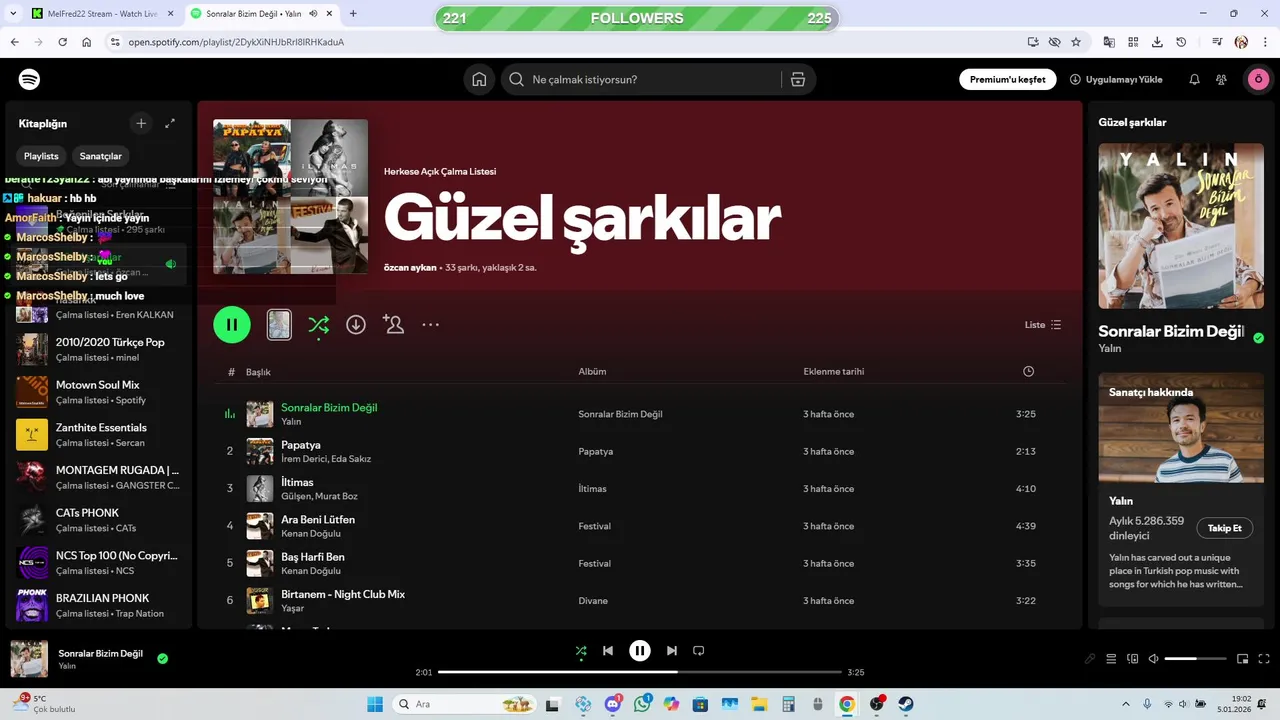Open the Liste view options dropdown
The height and width of the screenshot is (720, 1280).
point(1043,325)
